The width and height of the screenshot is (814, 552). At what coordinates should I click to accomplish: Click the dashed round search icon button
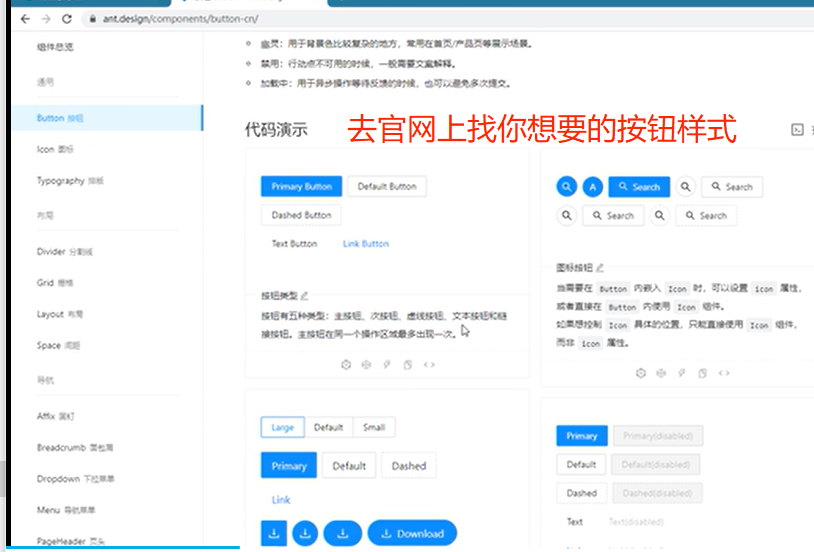659,215
